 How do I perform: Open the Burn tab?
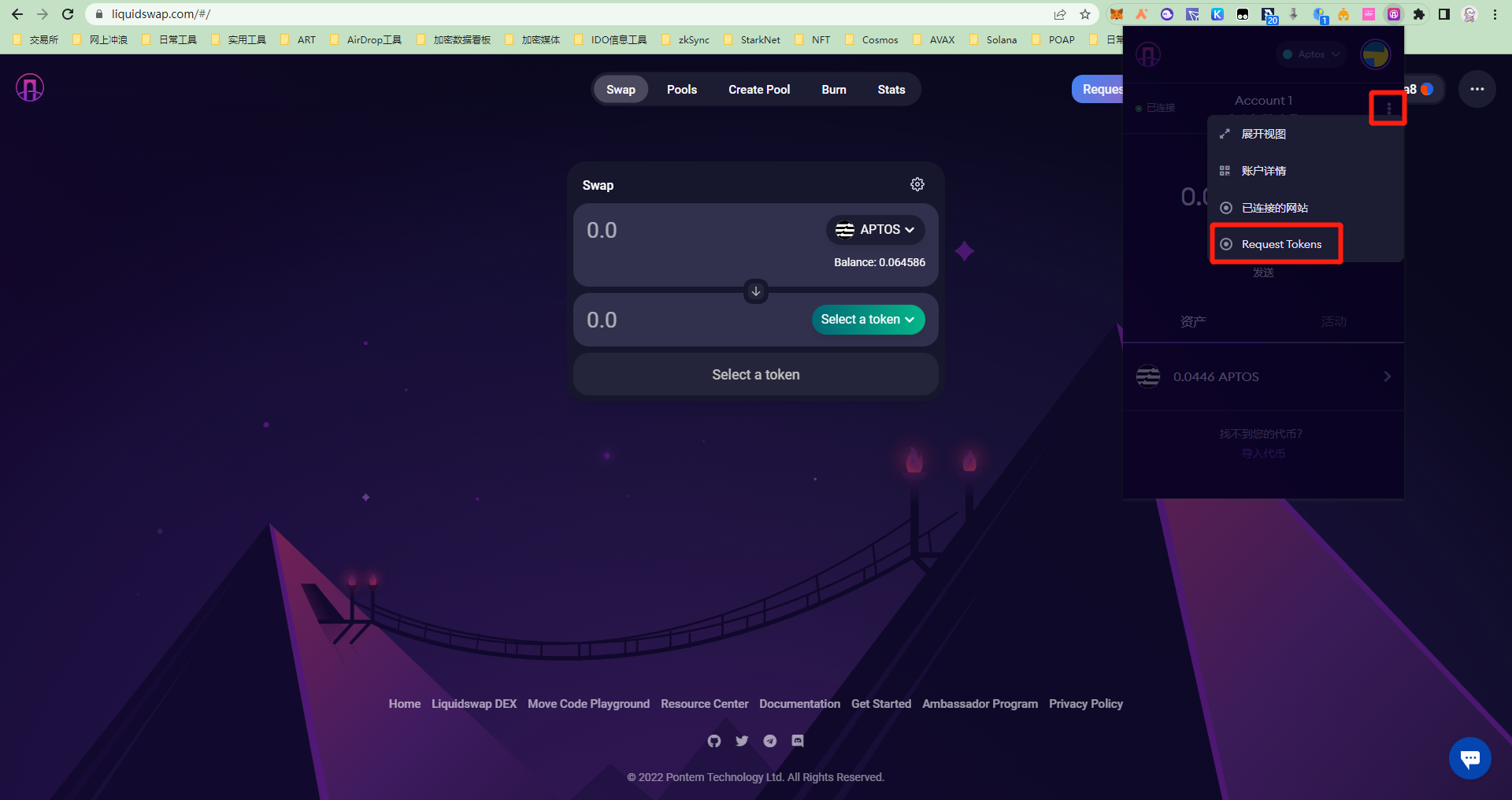point(834,90)
